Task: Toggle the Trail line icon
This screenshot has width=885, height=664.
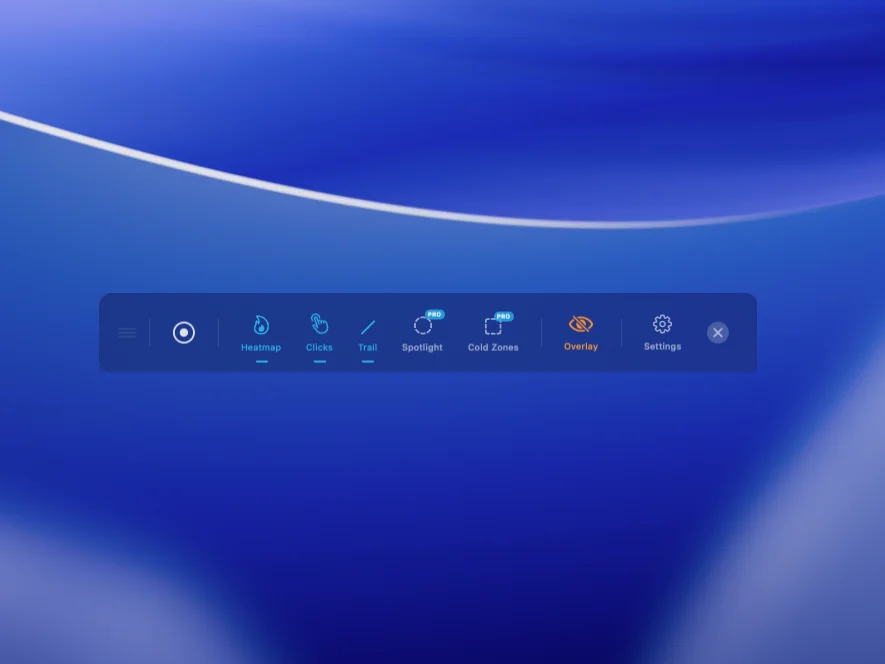Action: (367, 327)
